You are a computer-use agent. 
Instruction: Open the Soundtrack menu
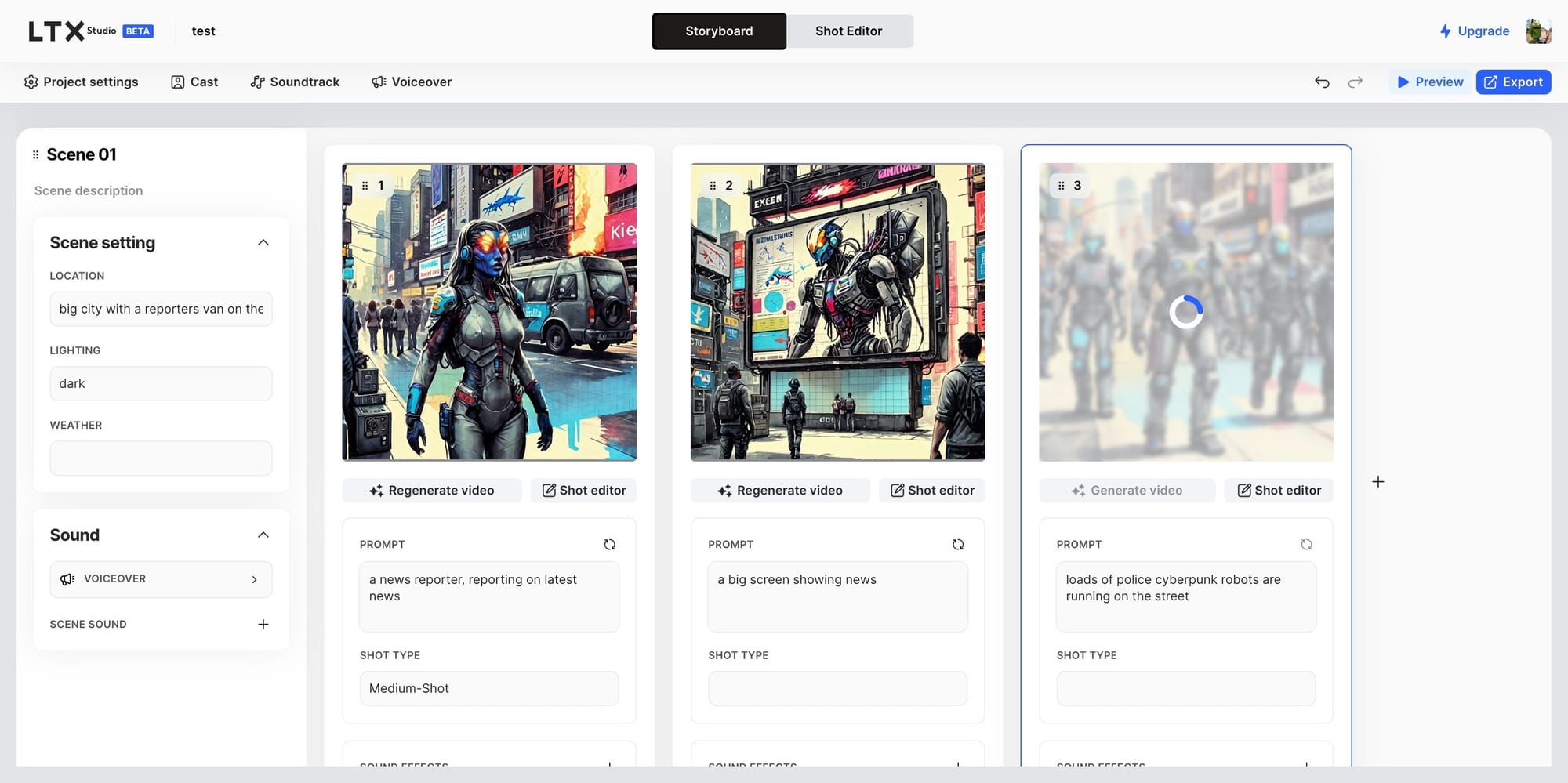pos(295,82)
